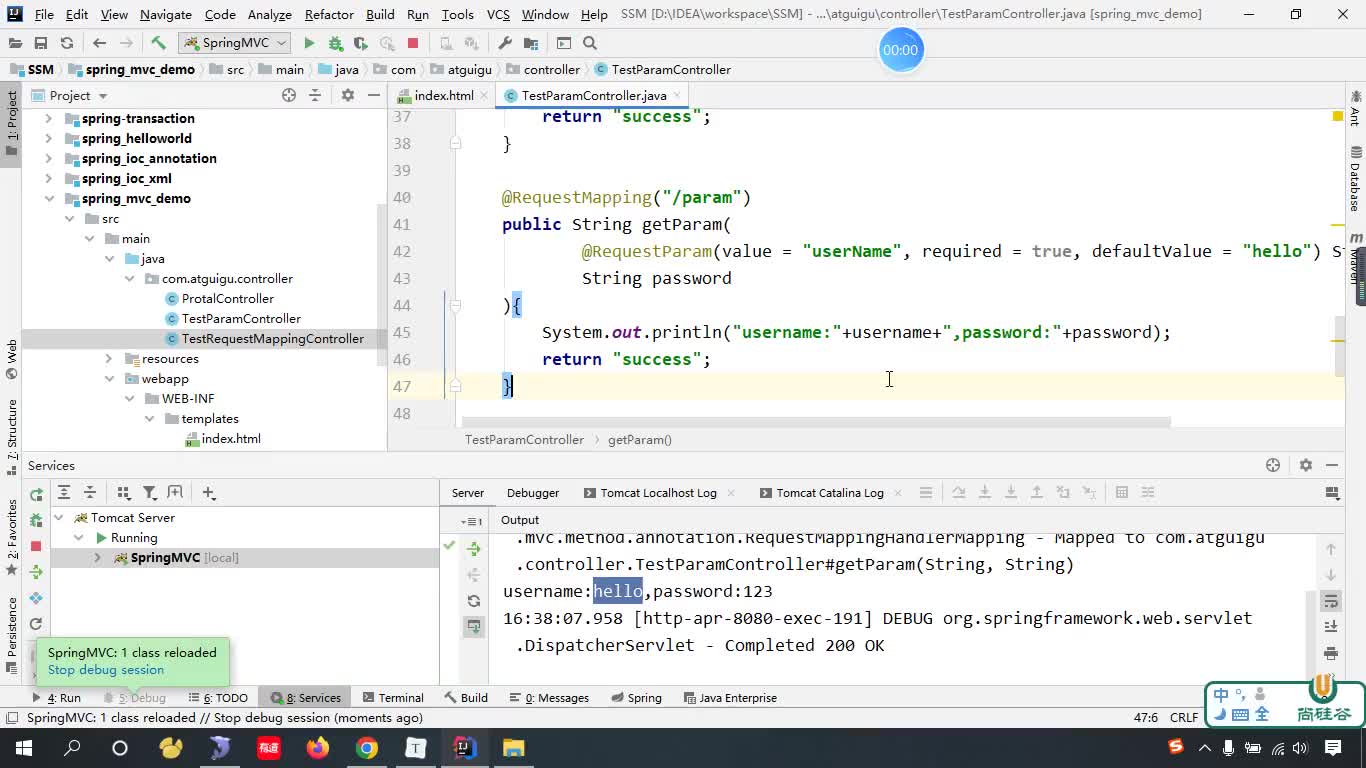1366x768 pixels.
Task: Toggle soft-wrap in console output
Action: pyautogui.click(x=1331, y=601)
